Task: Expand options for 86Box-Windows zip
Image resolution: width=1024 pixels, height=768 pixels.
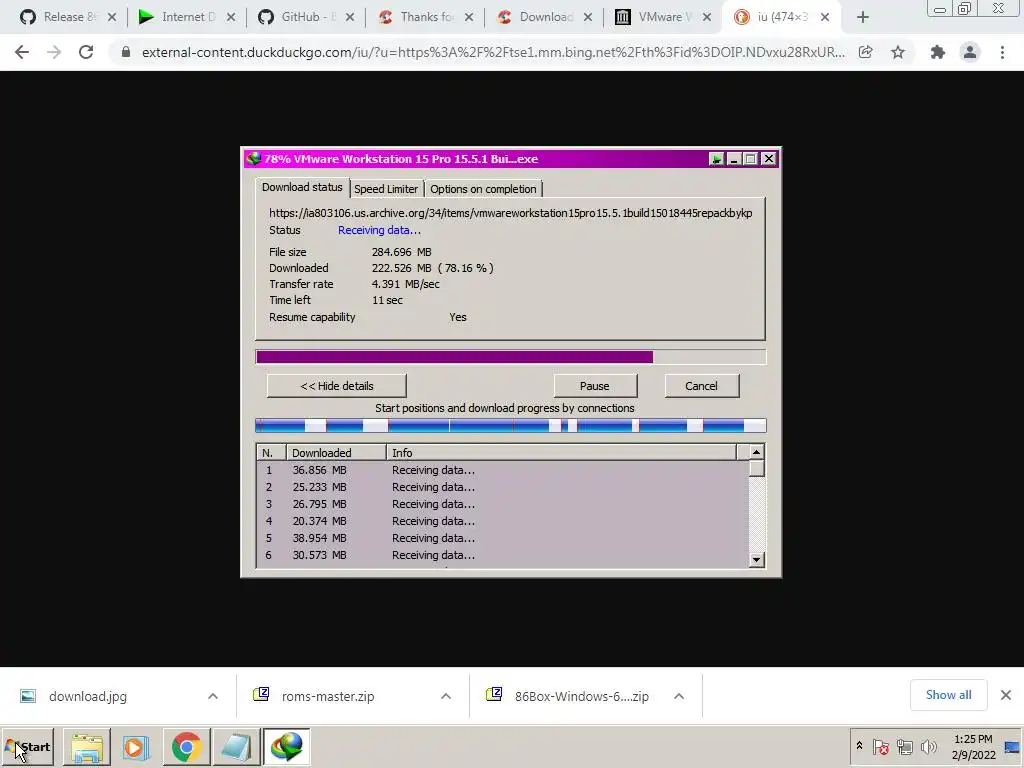Action: tap(679, 696)
